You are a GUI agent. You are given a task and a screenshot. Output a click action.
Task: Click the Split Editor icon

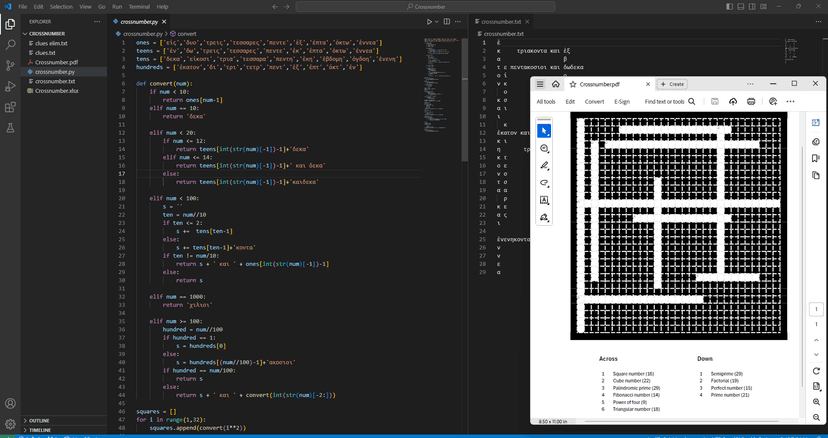point(448,21)
